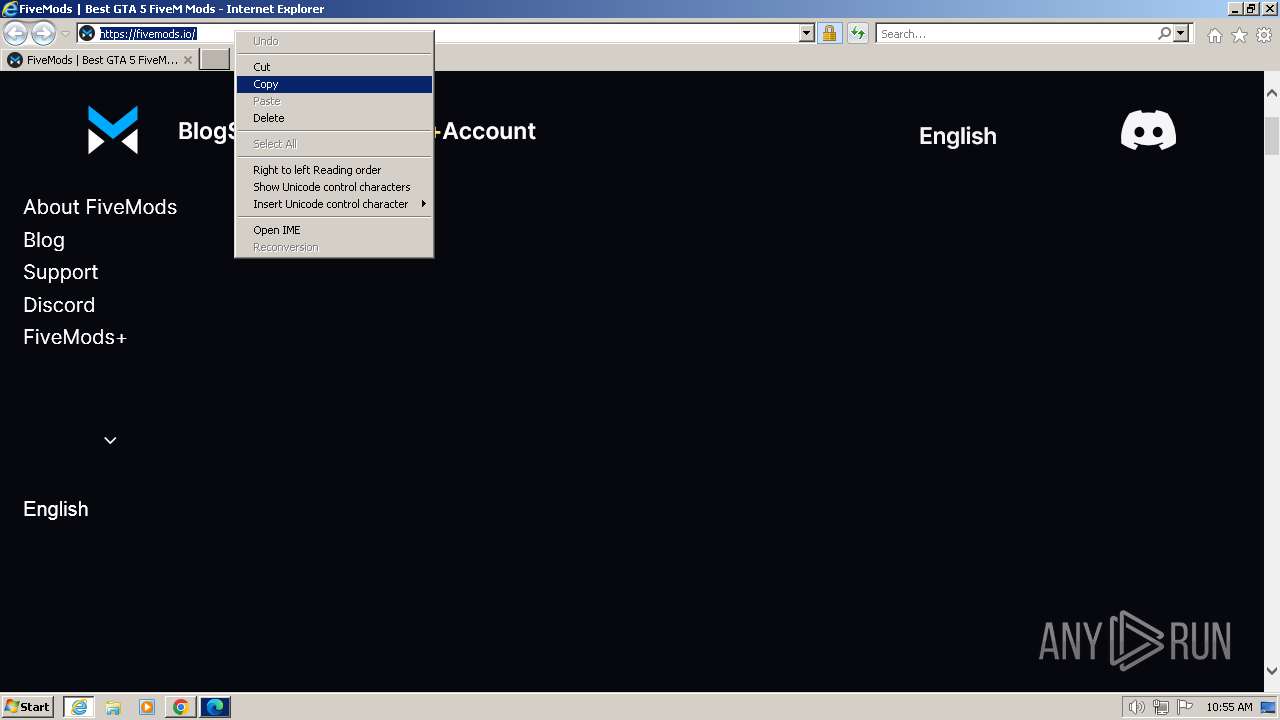Click the address bar URL field
Image resolution: width=1280 pixels, height=720 pixels.
(448, 34)
